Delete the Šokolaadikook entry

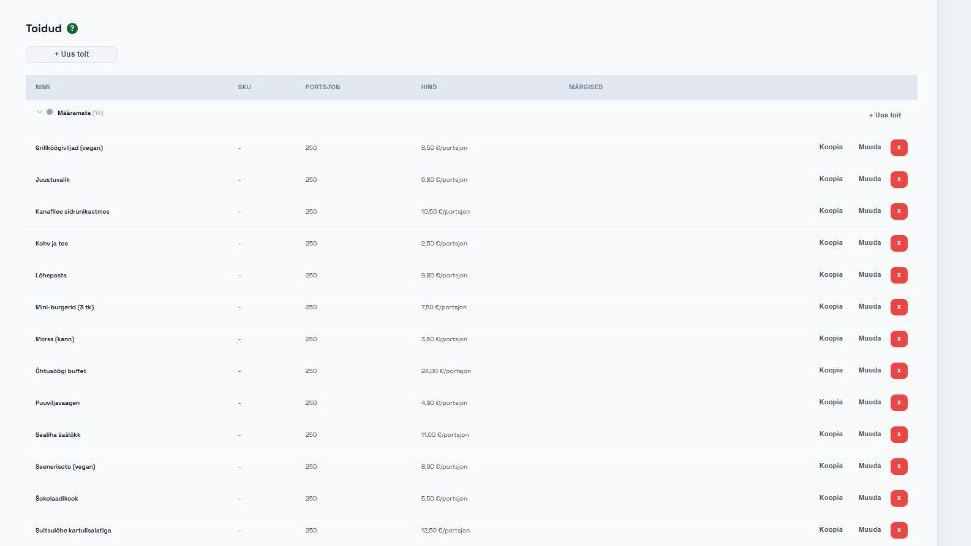[x=899, y=498]
